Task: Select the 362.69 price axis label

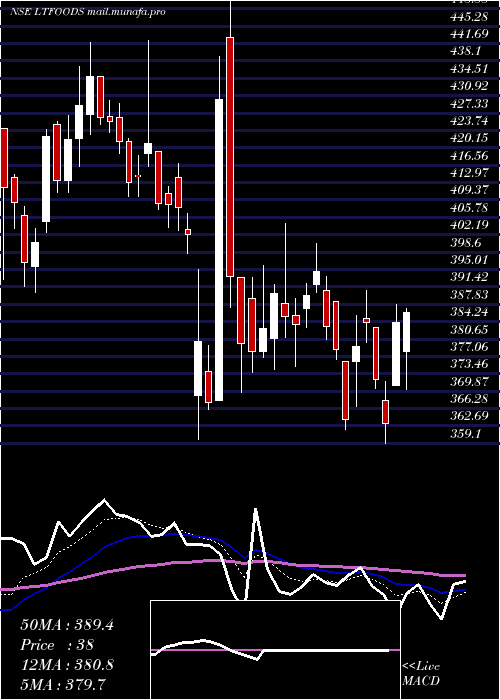Action: 469,416
